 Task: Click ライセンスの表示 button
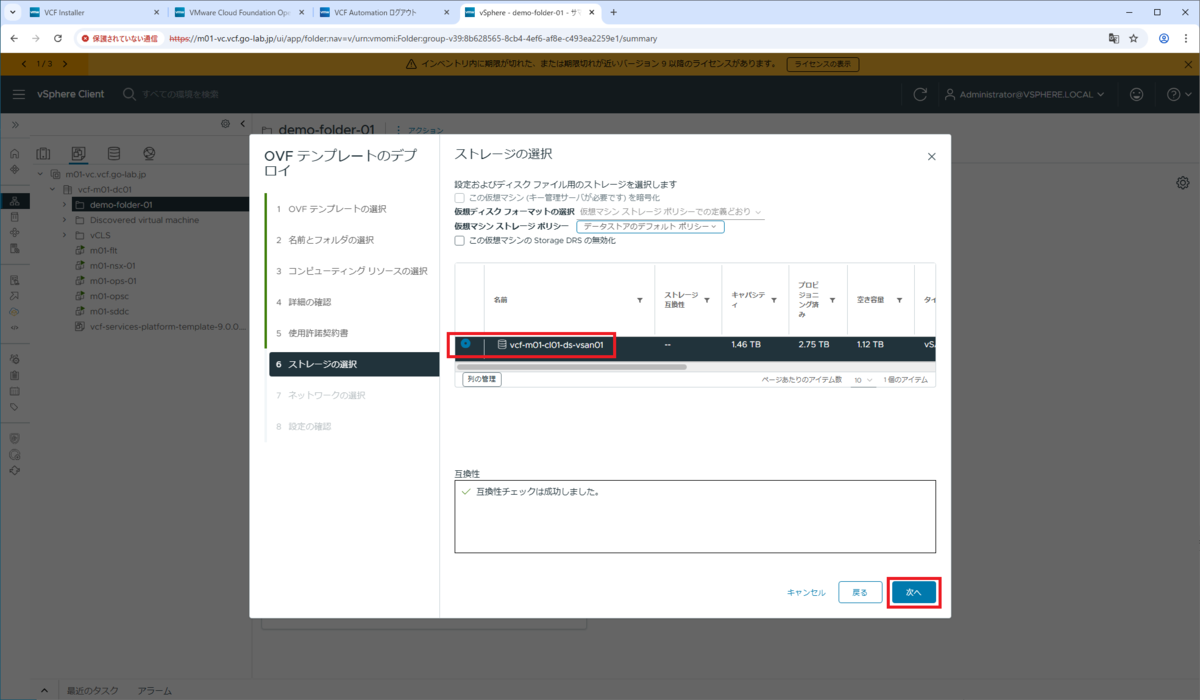tap(823, 63)
